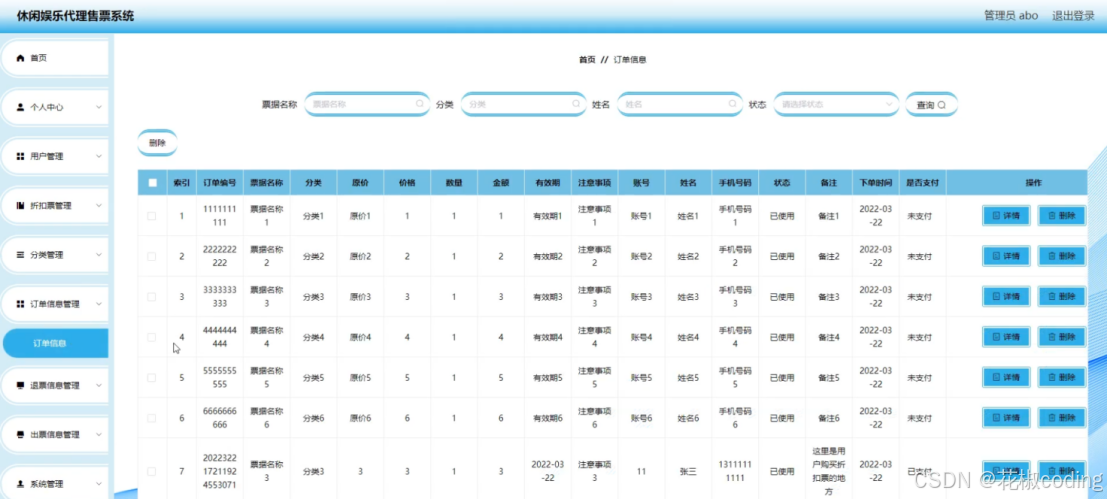Click search icon in 票据名称 field

[419, 104]
